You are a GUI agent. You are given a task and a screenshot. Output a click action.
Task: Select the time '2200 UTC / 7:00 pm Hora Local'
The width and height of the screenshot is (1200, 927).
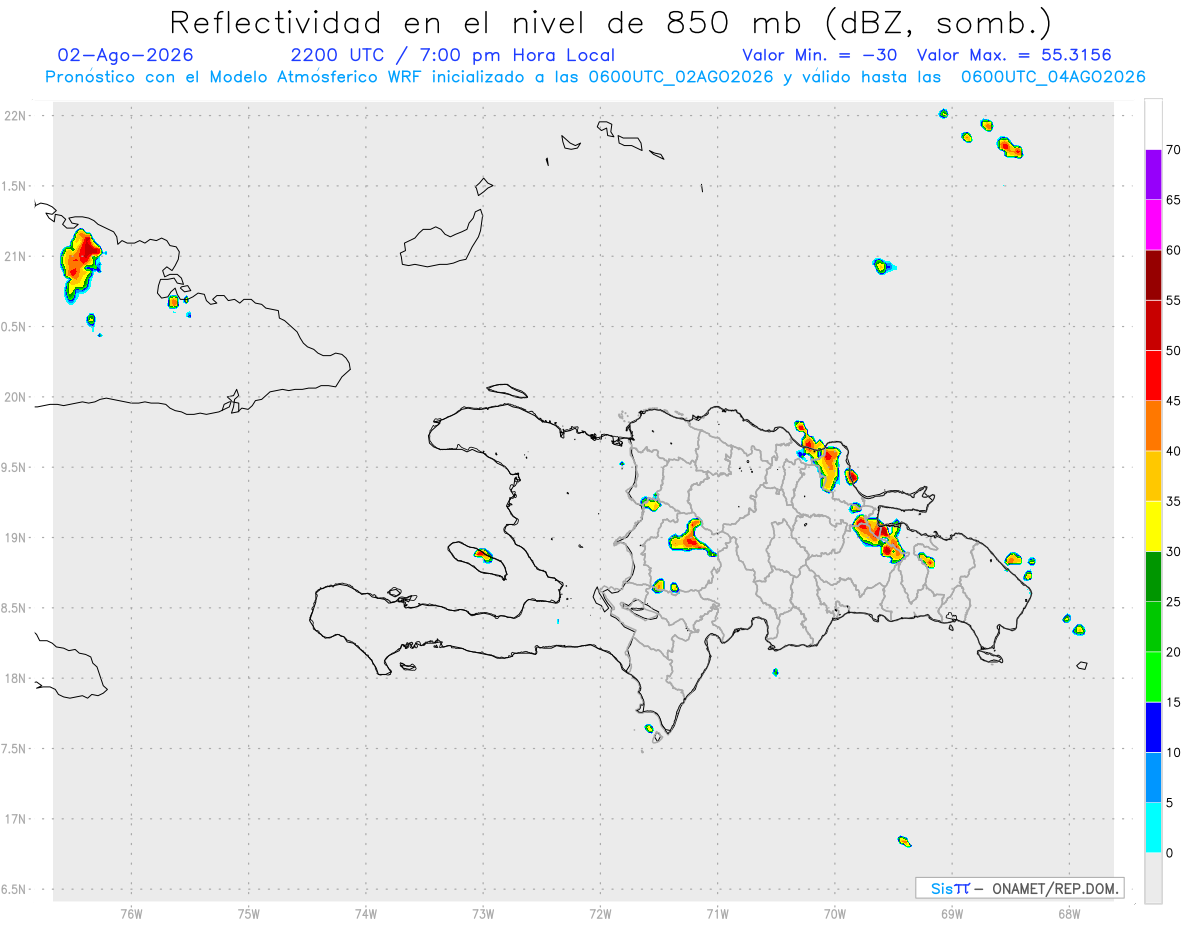[453, 55]
